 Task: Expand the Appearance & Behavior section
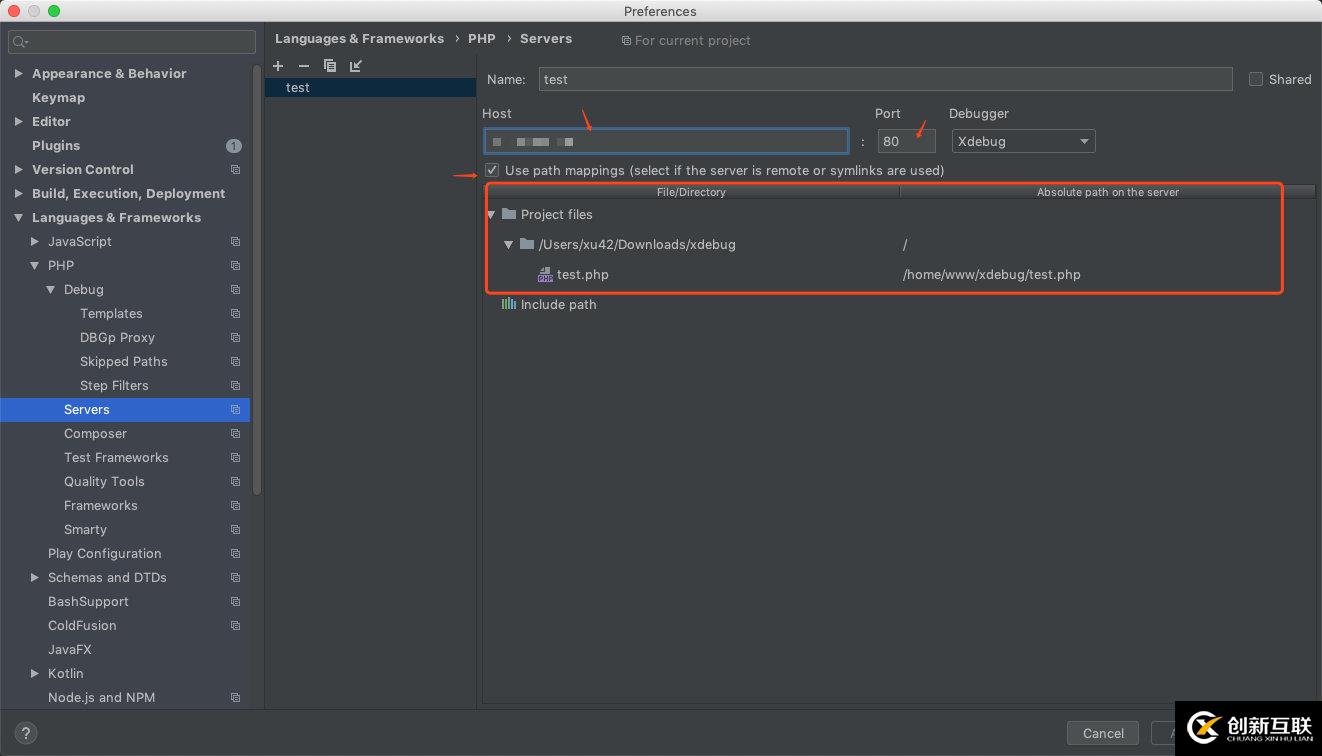click(19, 74)
